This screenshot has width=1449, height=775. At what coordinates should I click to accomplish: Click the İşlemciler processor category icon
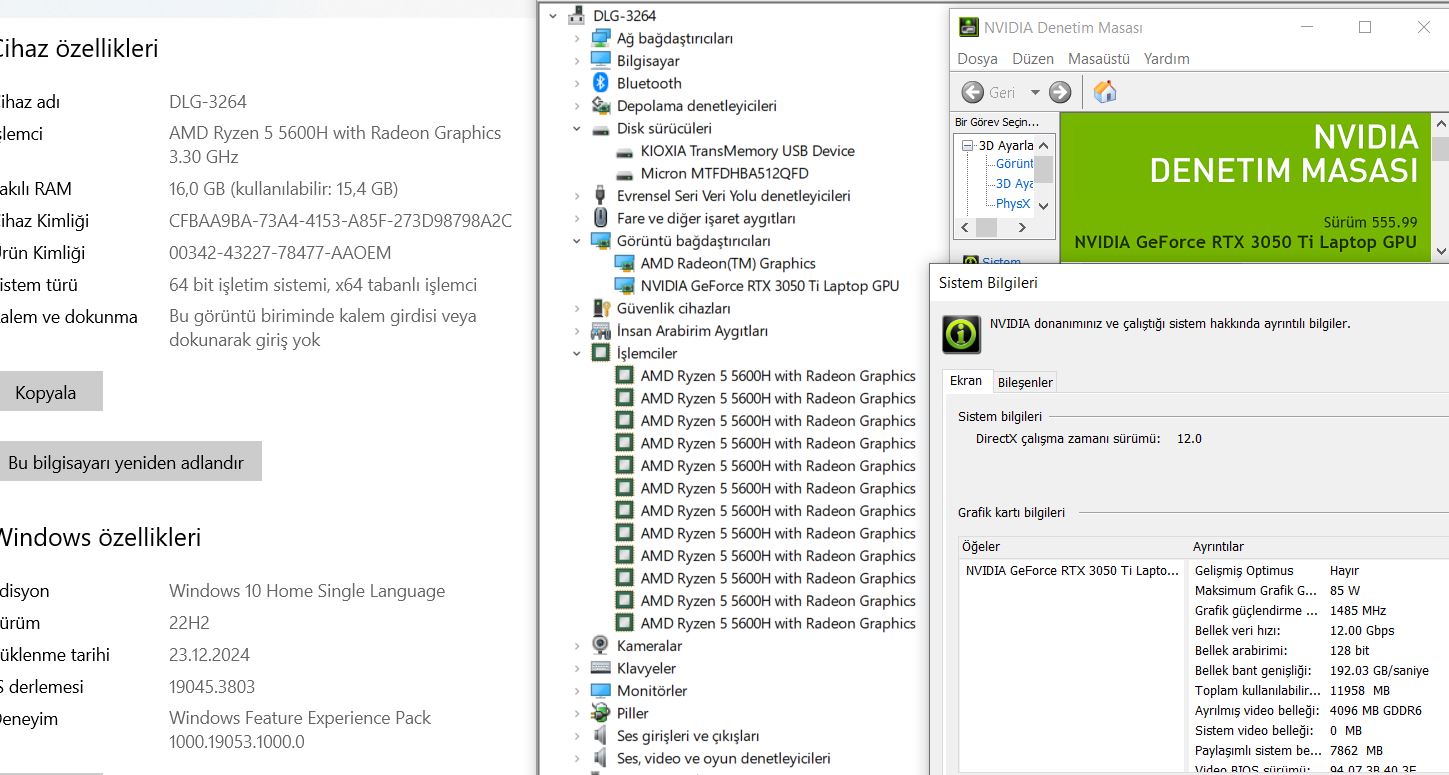600,353
